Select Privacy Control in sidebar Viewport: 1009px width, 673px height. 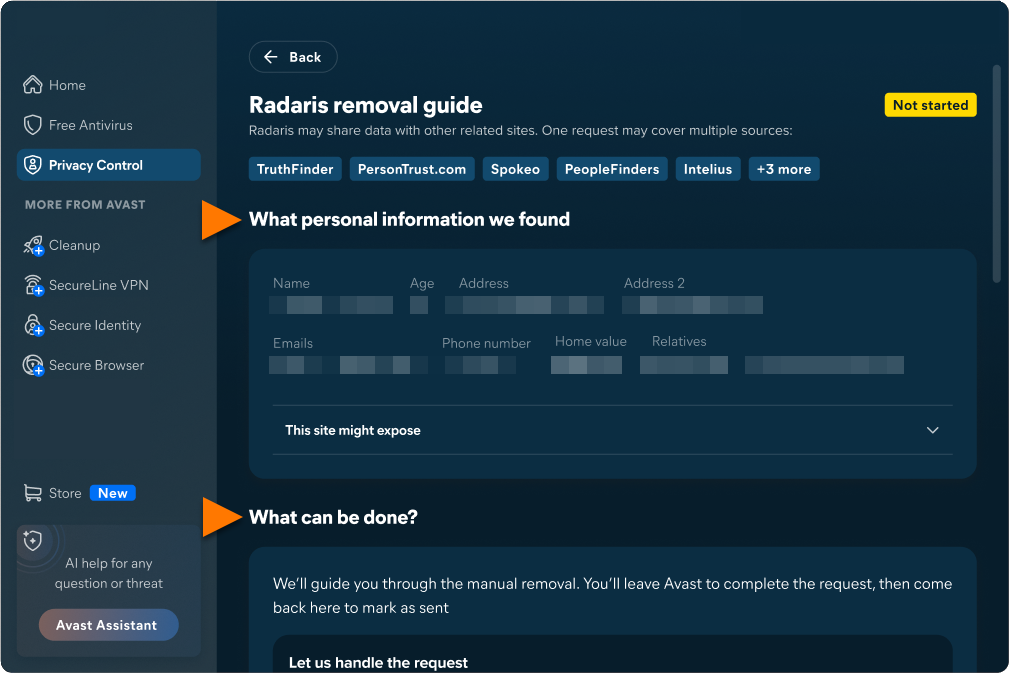109,165
